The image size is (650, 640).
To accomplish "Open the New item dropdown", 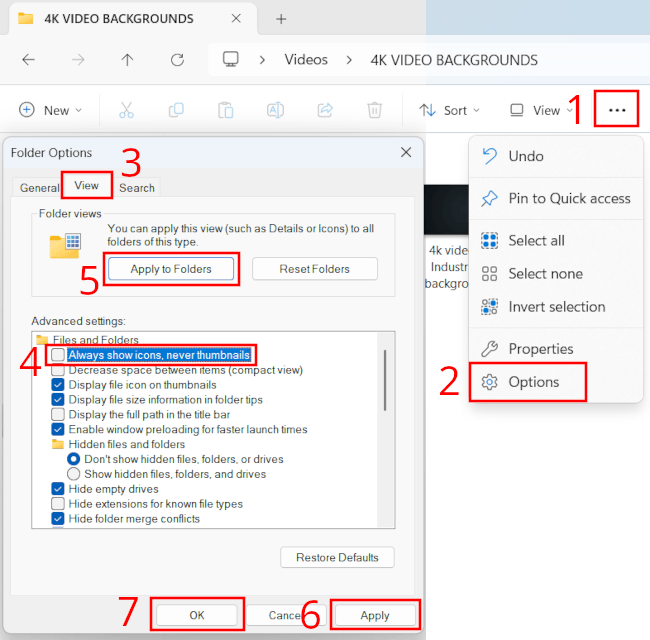I will pos(51,110).
